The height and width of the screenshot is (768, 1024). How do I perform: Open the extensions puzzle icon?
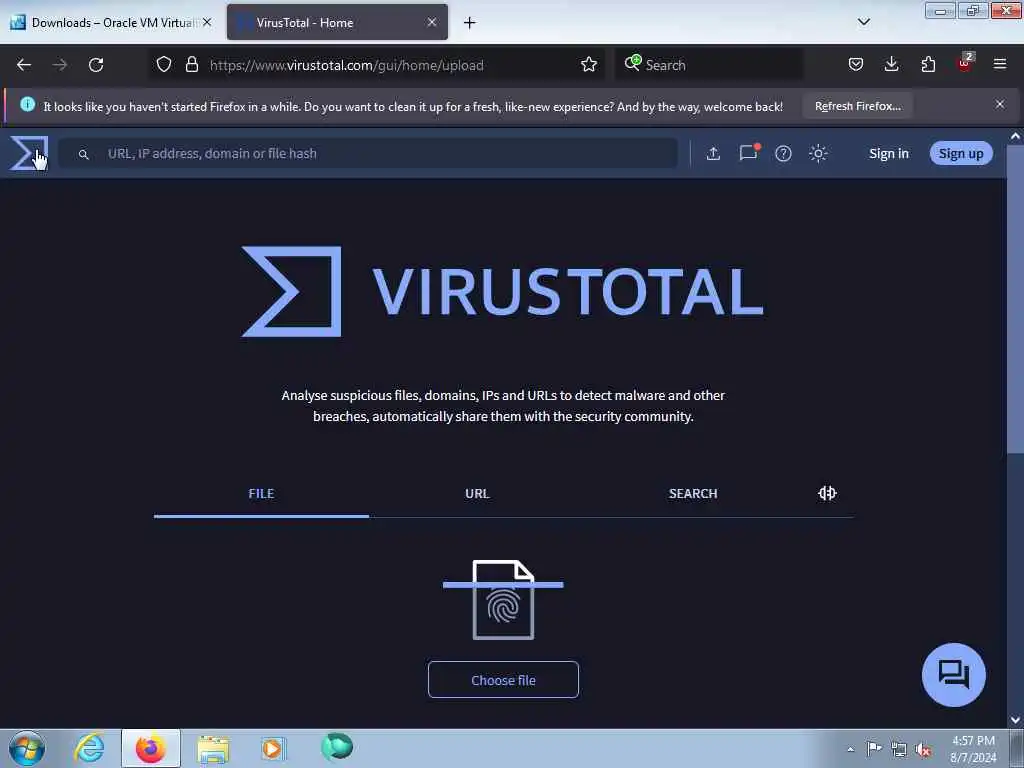(928, 65)
